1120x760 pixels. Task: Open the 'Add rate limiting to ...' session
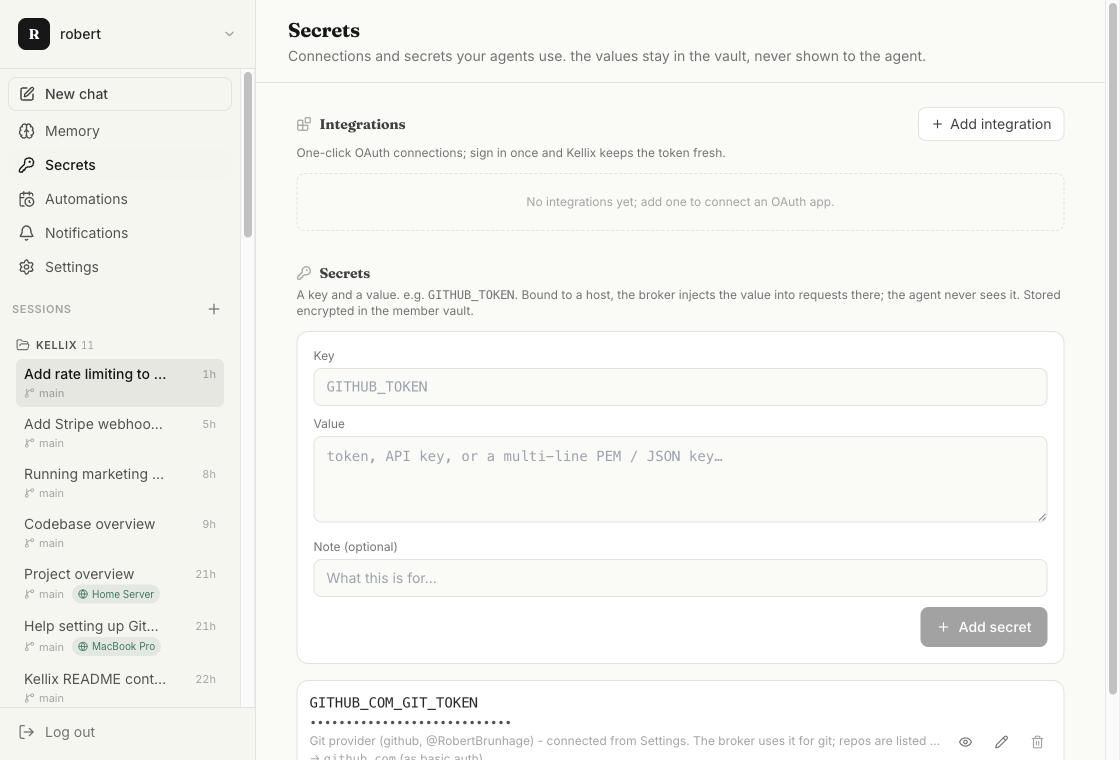coord(120,383)
